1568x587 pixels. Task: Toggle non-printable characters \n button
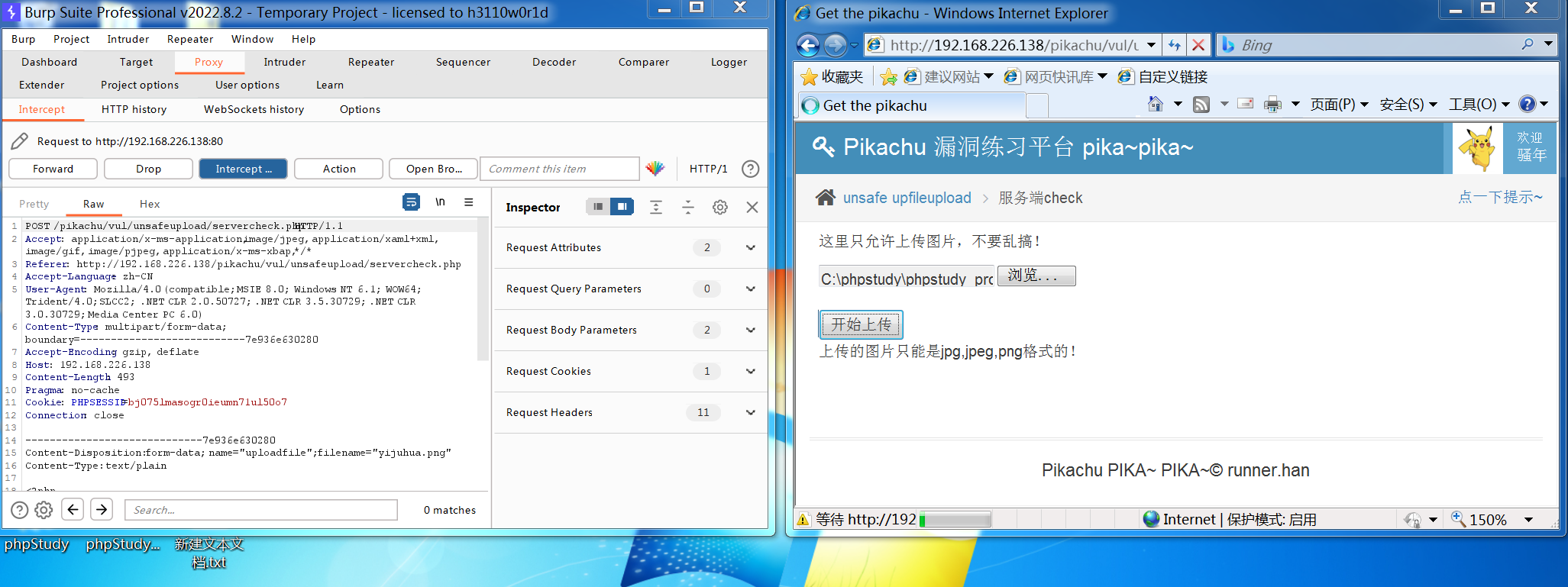[440, 202]
